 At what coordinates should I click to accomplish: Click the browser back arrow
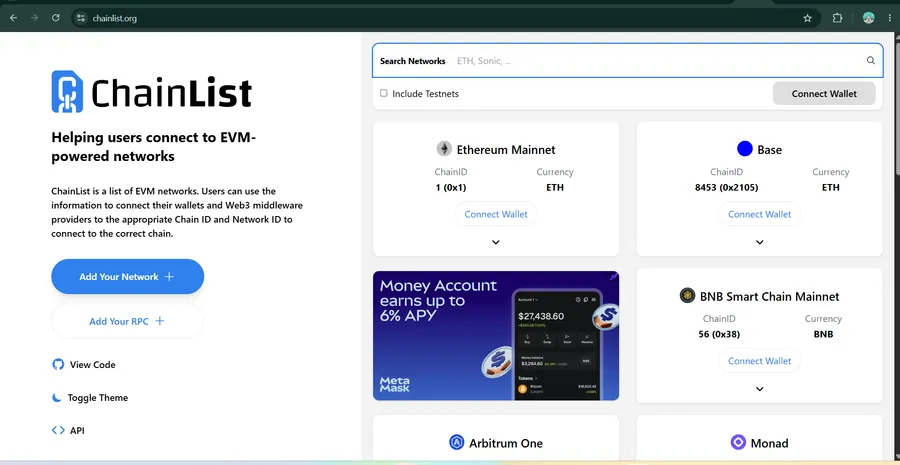tap(13, 18)
